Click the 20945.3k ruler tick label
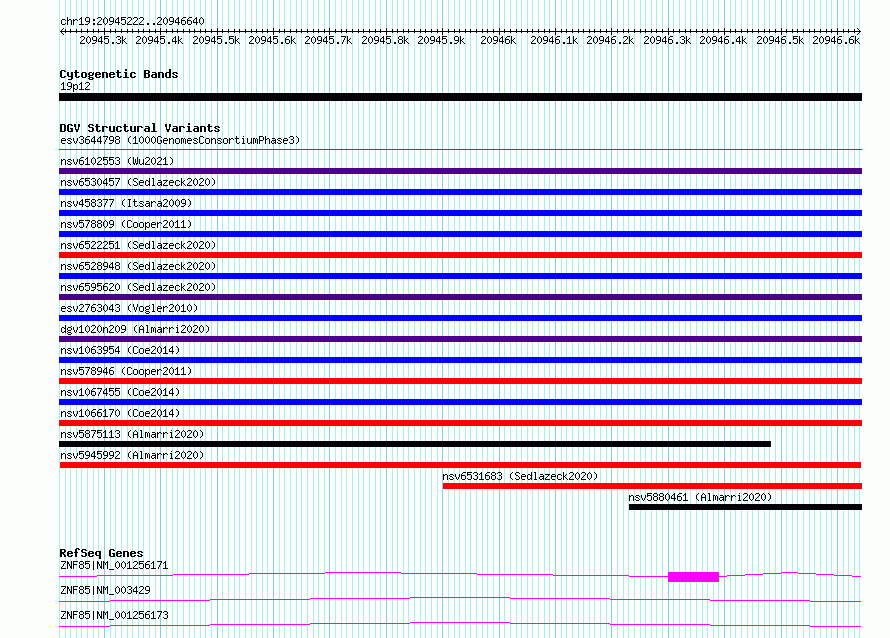Viewport: 890px width, 638px height. 103,40
